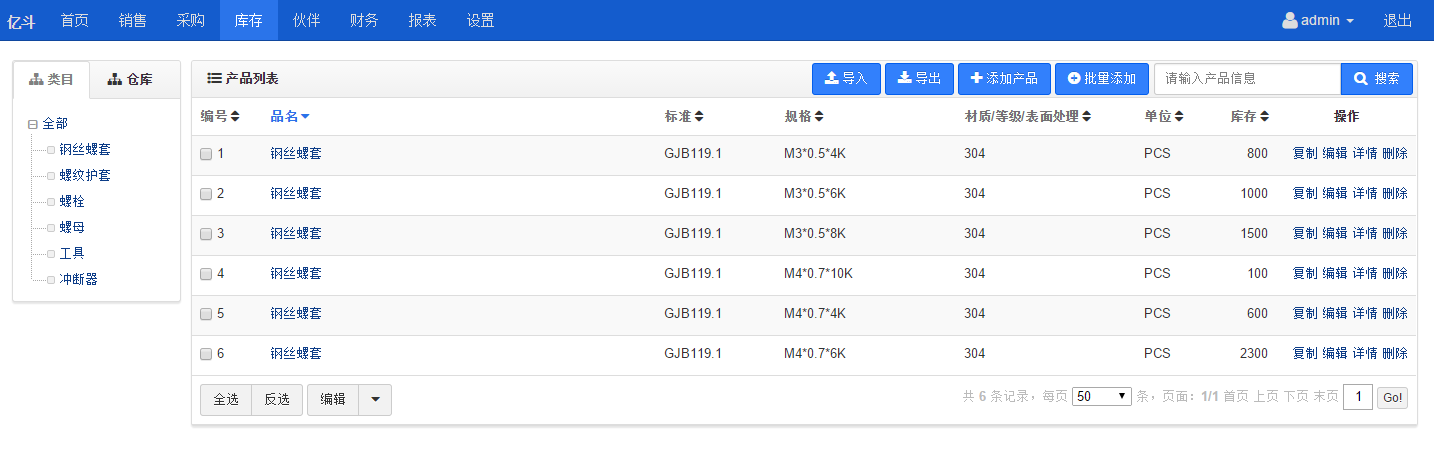Click the 批量添加 batch add button
The width and height of the screenshot is (1434, 449).
point(1102,79)
